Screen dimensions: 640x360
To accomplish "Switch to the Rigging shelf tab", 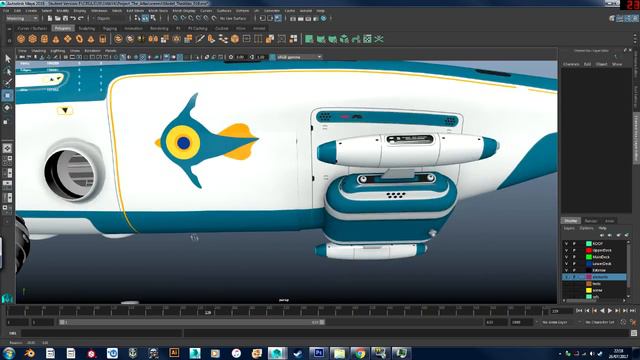I will click(x=109, y=29).
